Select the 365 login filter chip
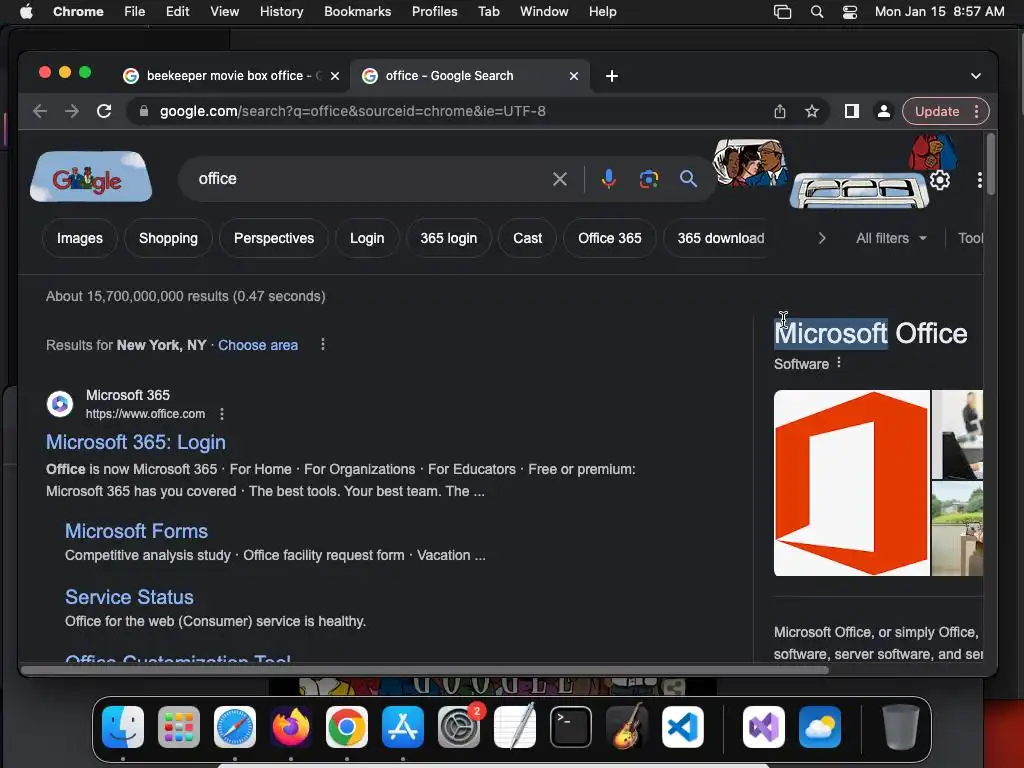The height and width of the screenshot is (768, 1024). 449,238
